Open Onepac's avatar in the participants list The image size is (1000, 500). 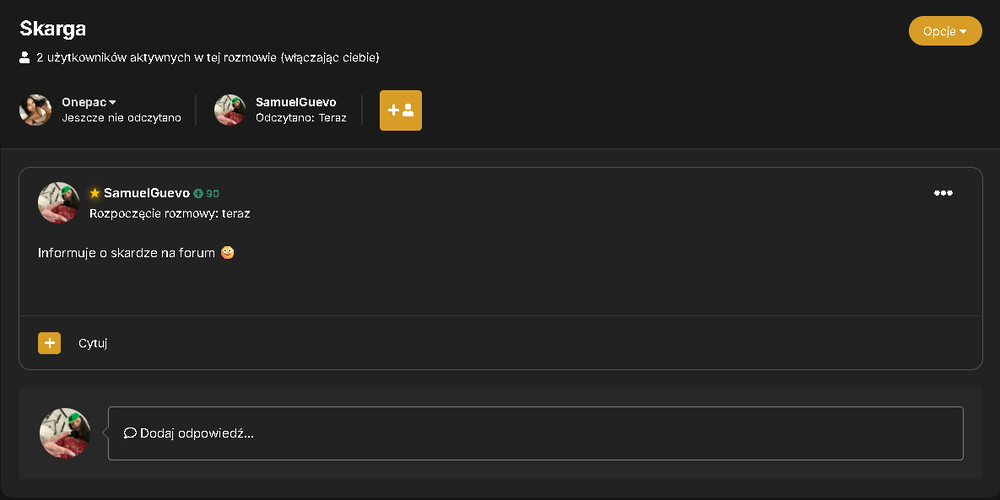coord(36,110)
